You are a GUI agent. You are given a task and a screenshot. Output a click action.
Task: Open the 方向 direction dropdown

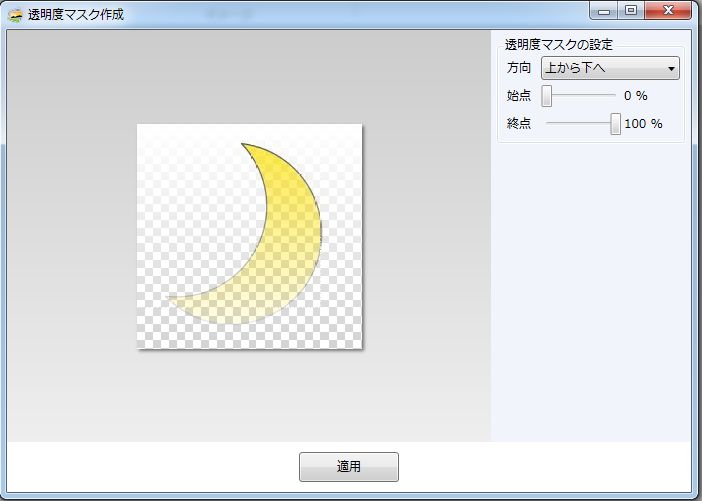pyautogui.click(x=610, y=68)
